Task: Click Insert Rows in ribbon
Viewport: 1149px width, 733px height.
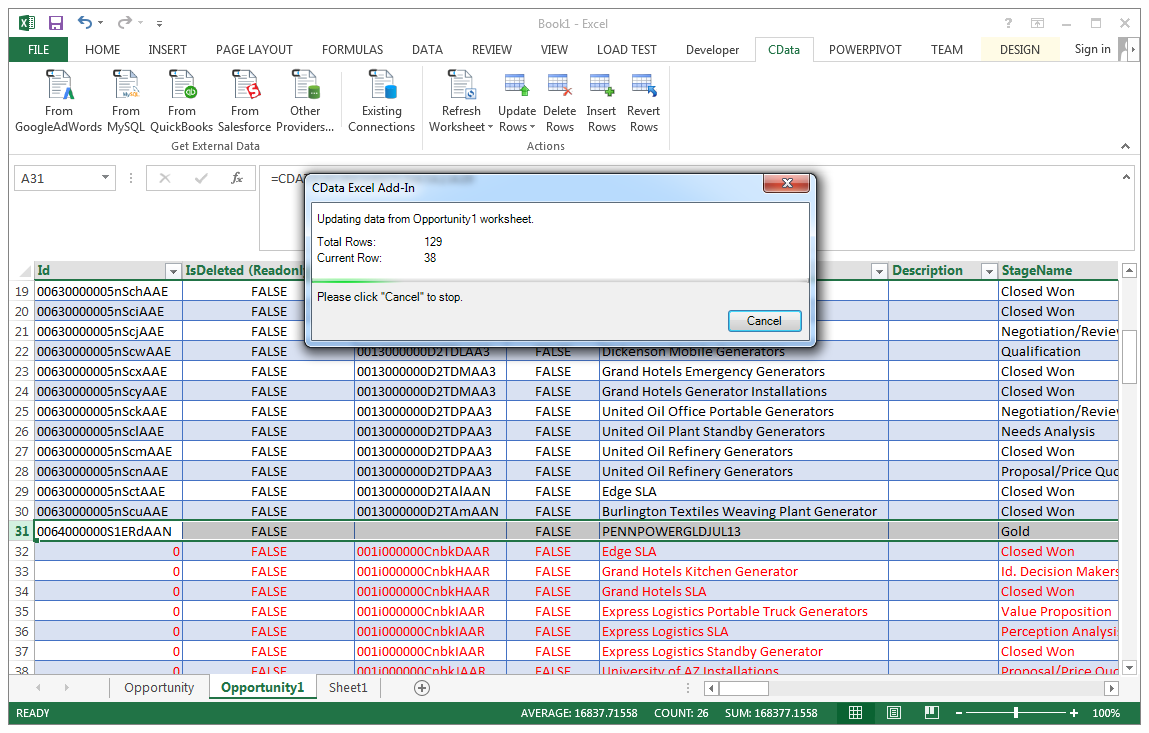Action: [602, 101]
